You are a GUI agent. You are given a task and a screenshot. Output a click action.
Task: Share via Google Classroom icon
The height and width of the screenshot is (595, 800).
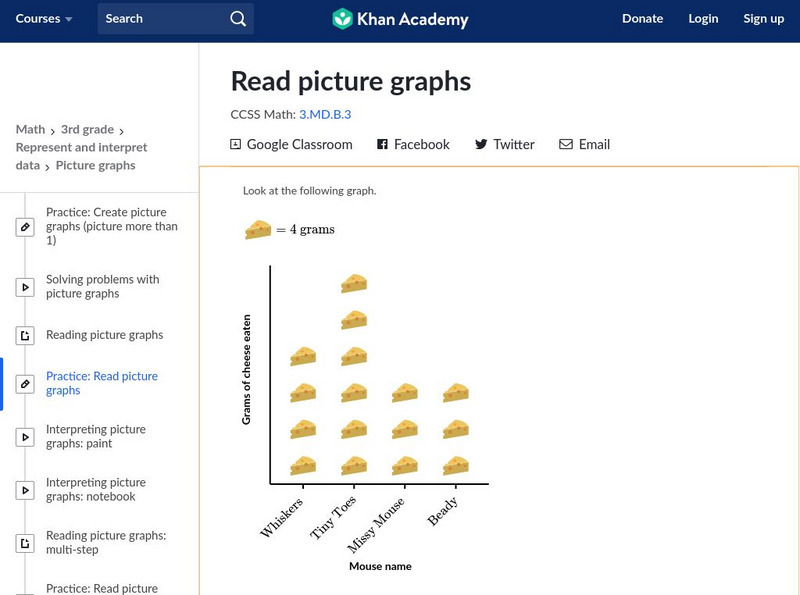[x=236, y=144]
